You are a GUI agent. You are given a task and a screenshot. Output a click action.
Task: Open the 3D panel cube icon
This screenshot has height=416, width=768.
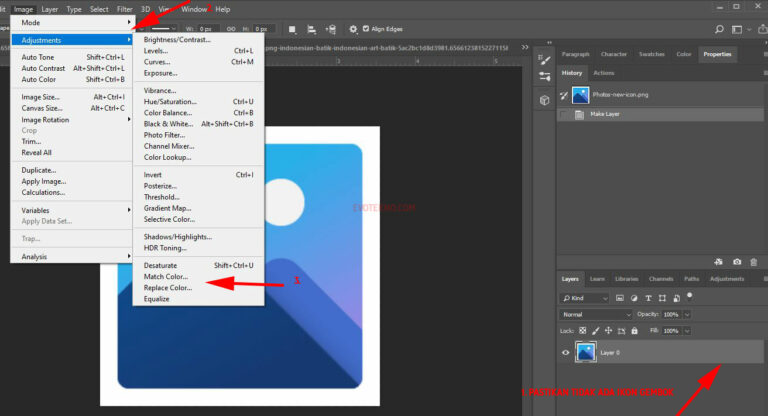pos(544,100)
